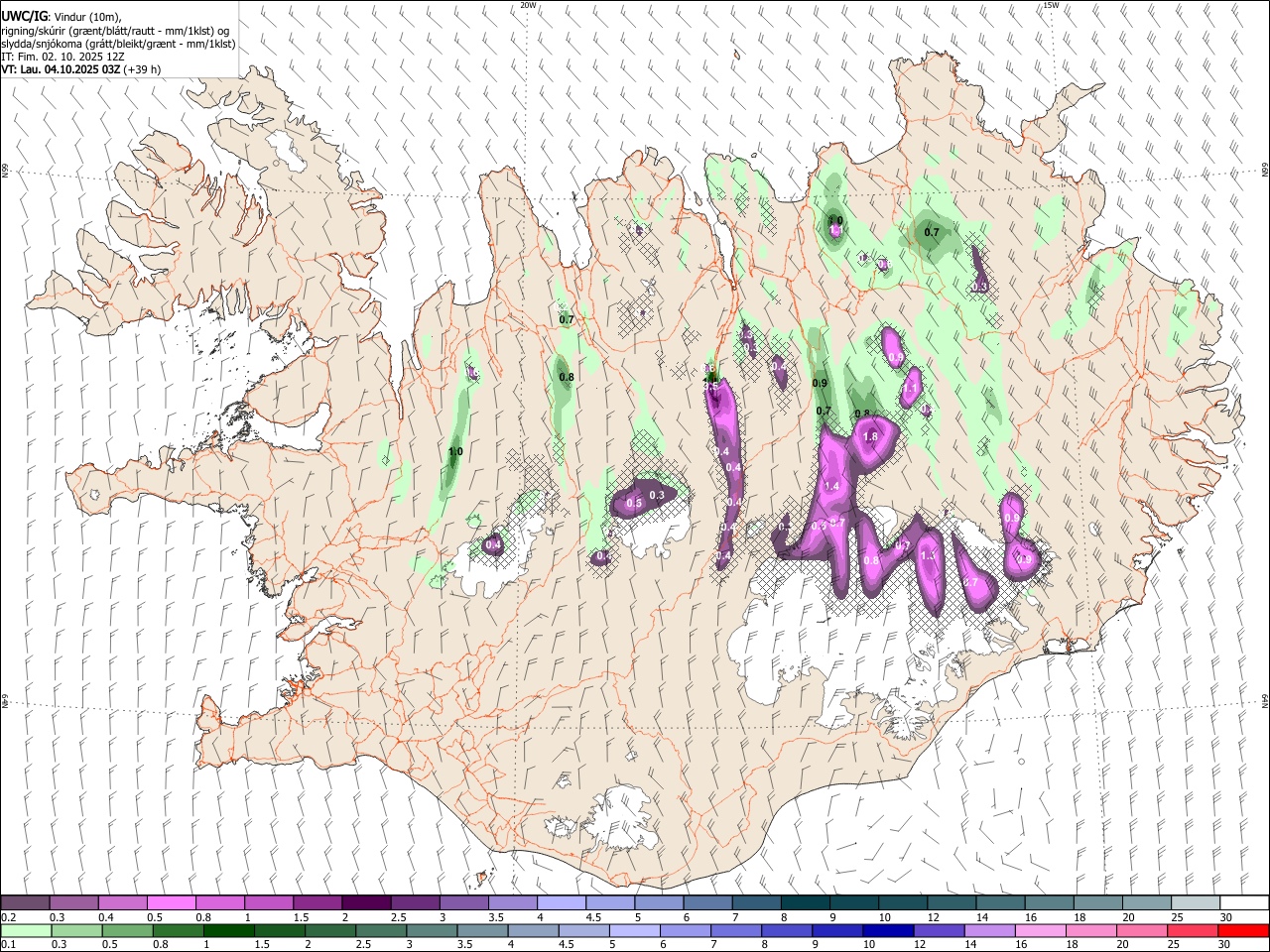Select the grey-purple 0.2–0.3 snow swatch

[x=26, y=902]
